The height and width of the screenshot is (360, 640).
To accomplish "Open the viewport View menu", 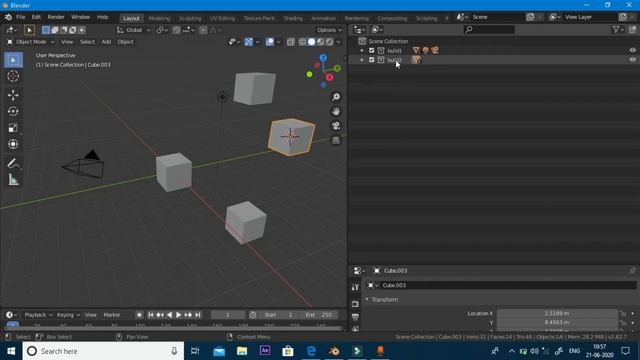I will click(x=67, y=42).
